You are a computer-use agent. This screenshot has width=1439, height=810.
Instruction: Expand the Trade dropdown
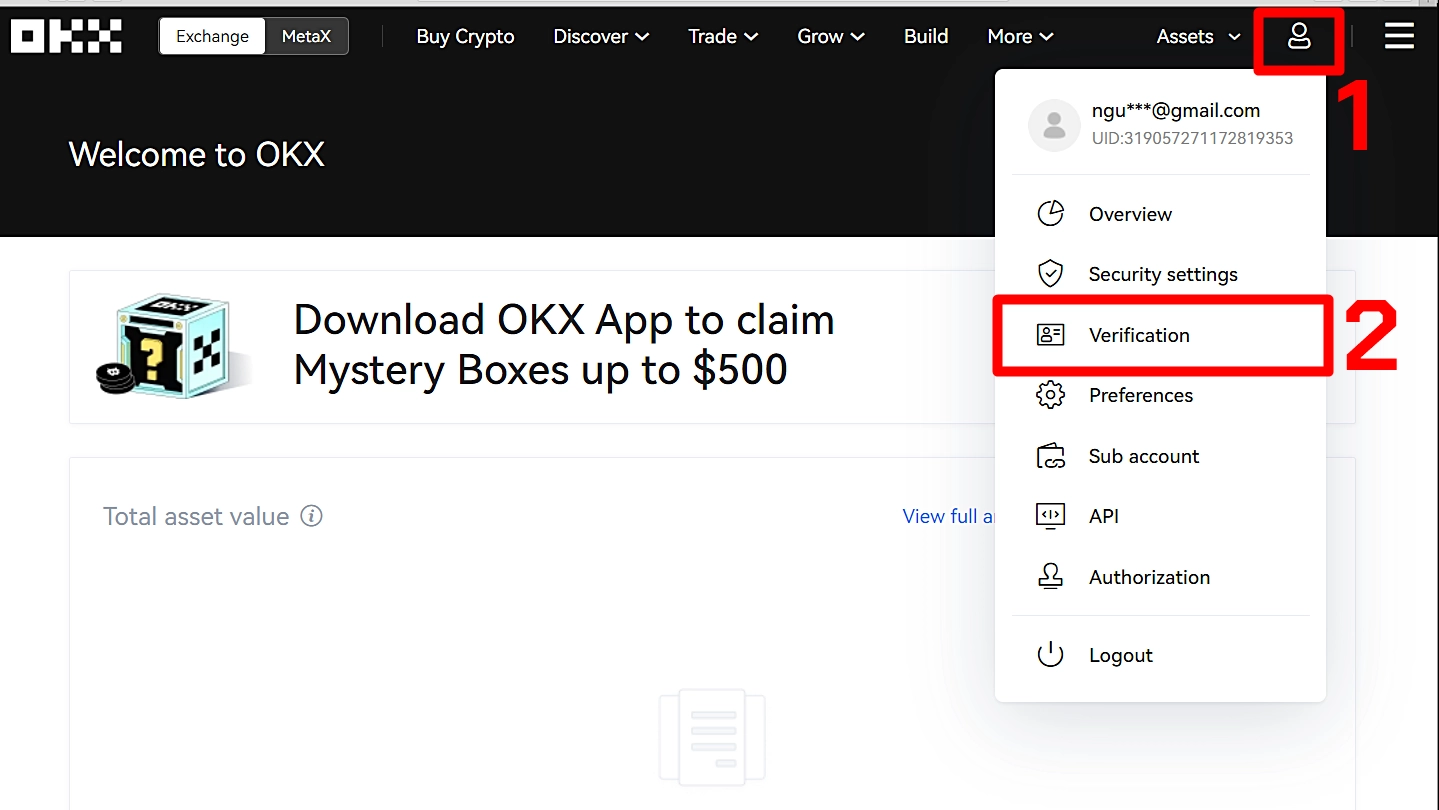(x=723, y=37)
